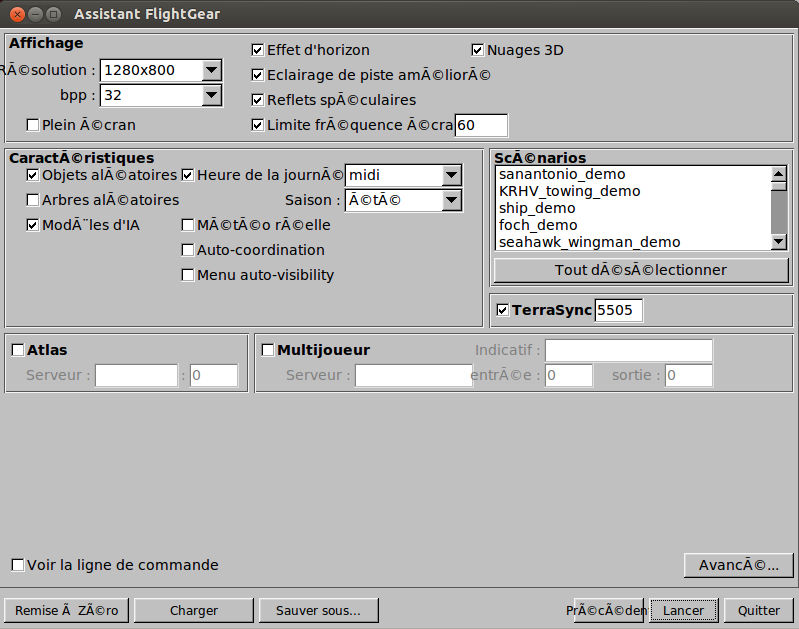Image resolution: width=799 pixels, height=629 pixels.
Task: Click the scenarios list scrollbar thumb
Action: tap(778, 186)
